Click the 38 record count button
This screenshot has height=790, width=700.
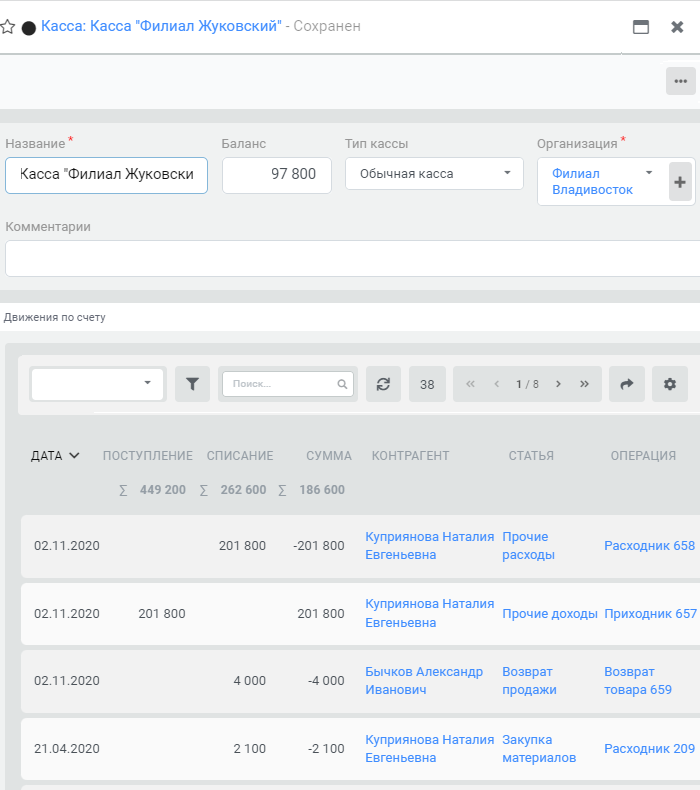tap(427, 384)
